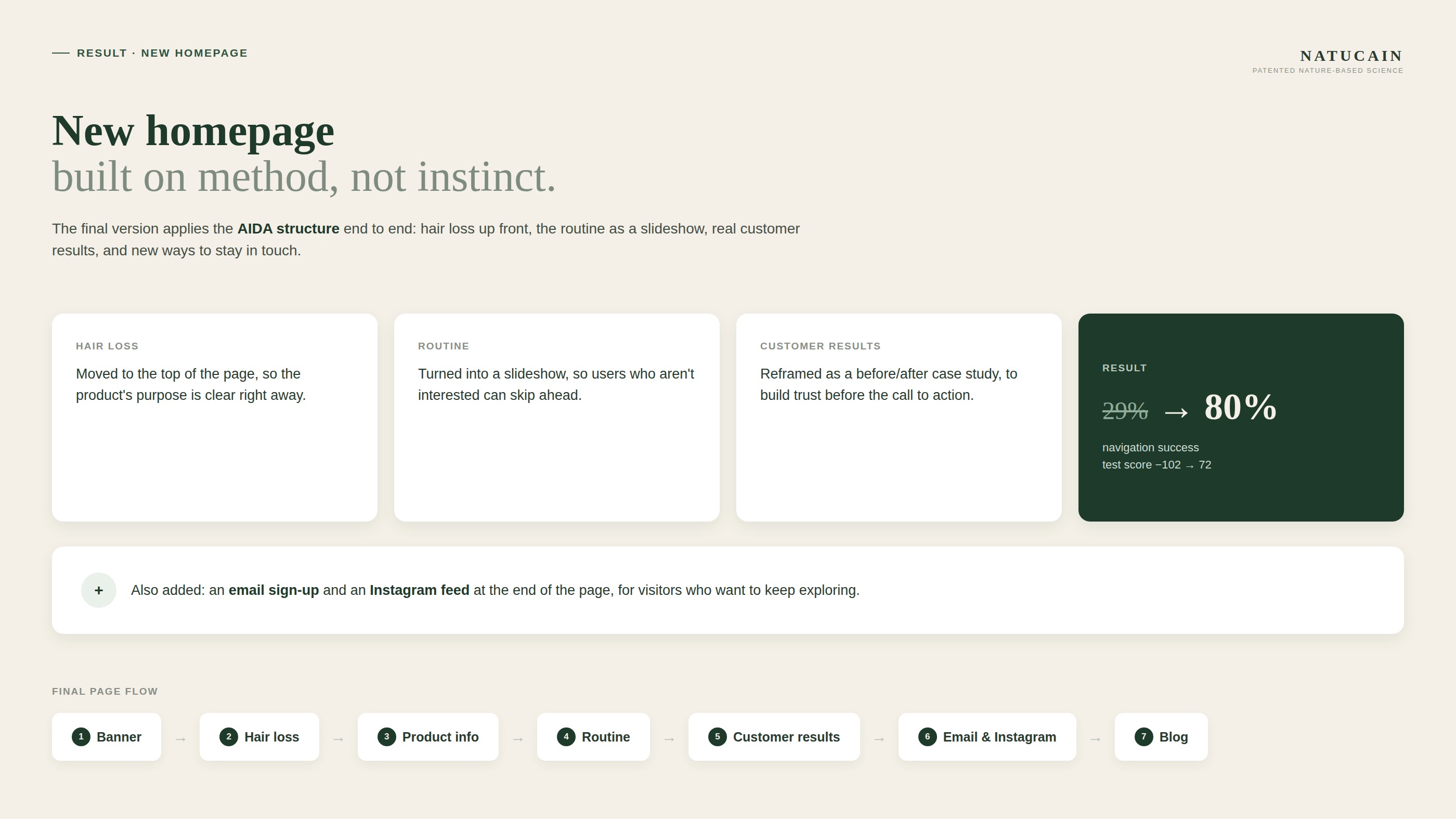Click 'Reframed as a before/after case study' text

889,384
